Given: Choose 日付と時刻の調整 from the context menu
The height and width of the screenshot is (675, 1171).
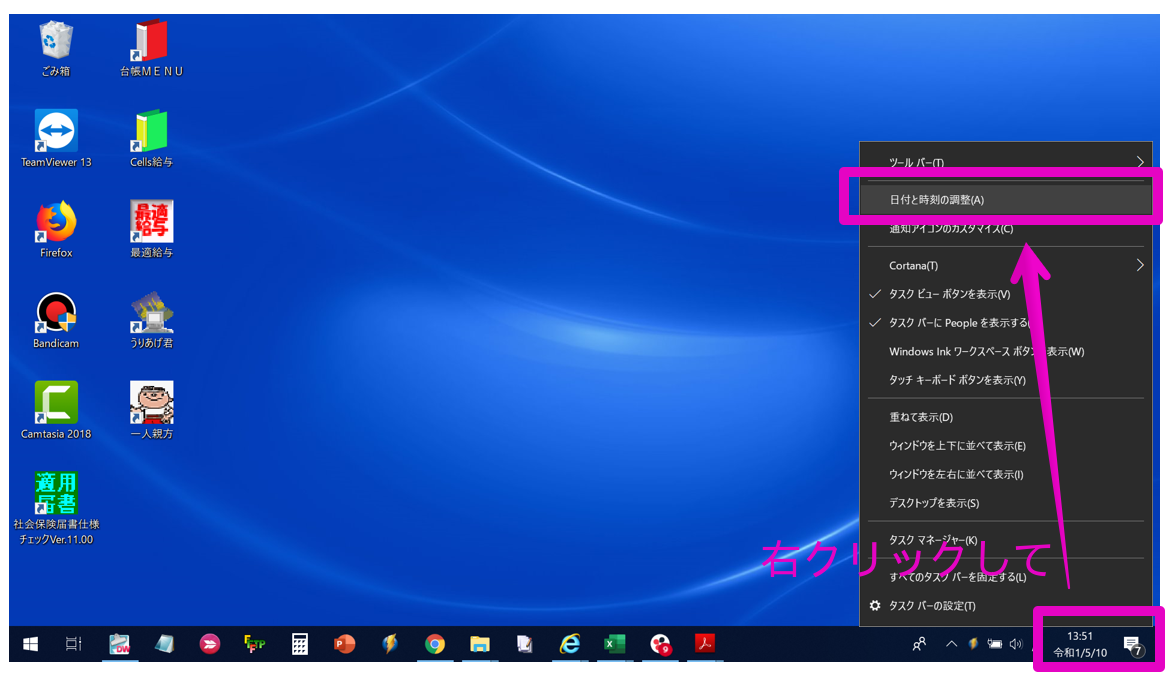Looking at the screenshot, I should click(1005, 199).
